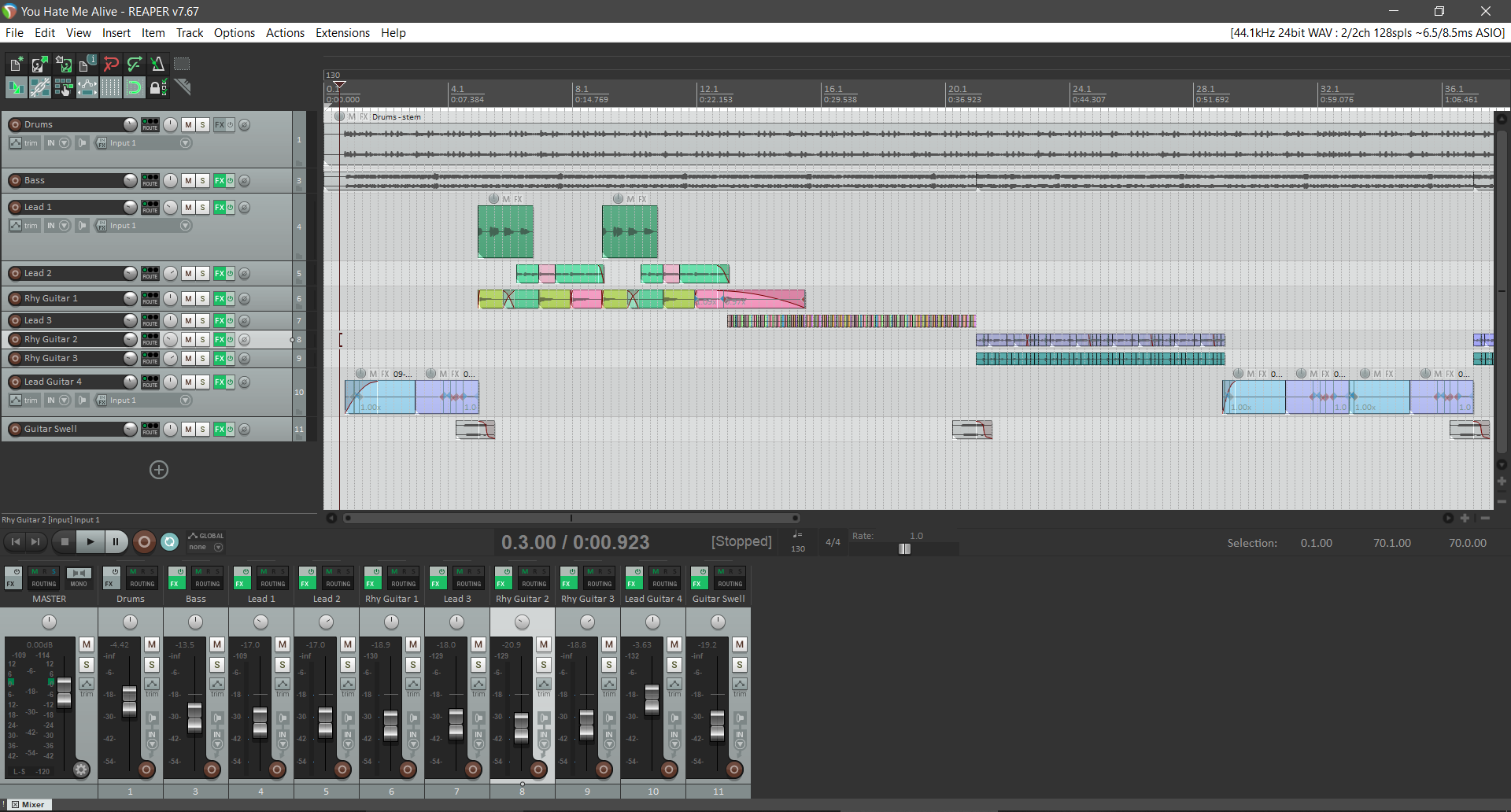Open the Insert menu
The height and width of the screenshot is (812, 1511).
116,33
